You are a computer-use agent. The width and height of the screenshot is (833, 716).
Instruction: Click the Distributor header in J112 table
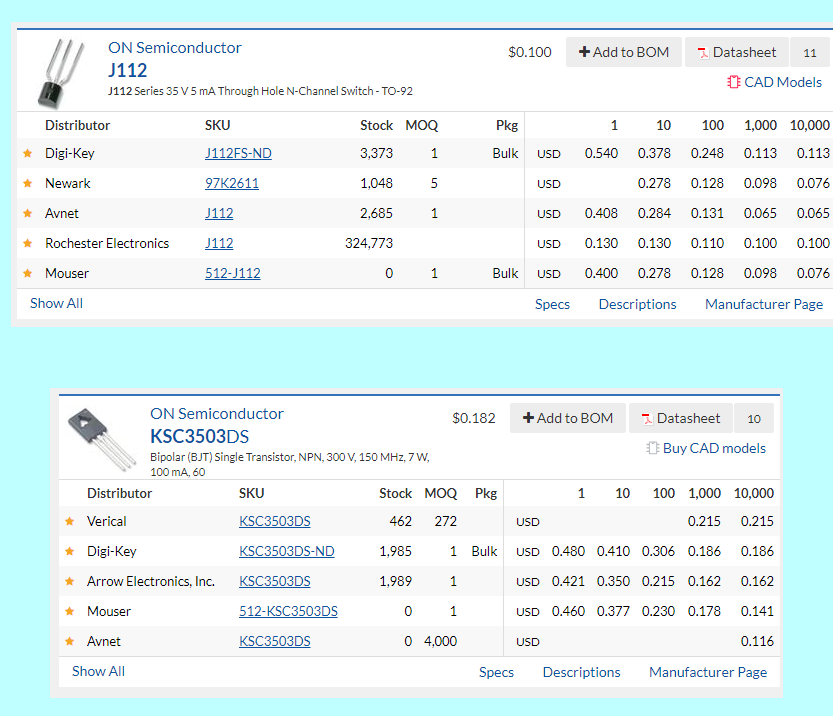77,125
